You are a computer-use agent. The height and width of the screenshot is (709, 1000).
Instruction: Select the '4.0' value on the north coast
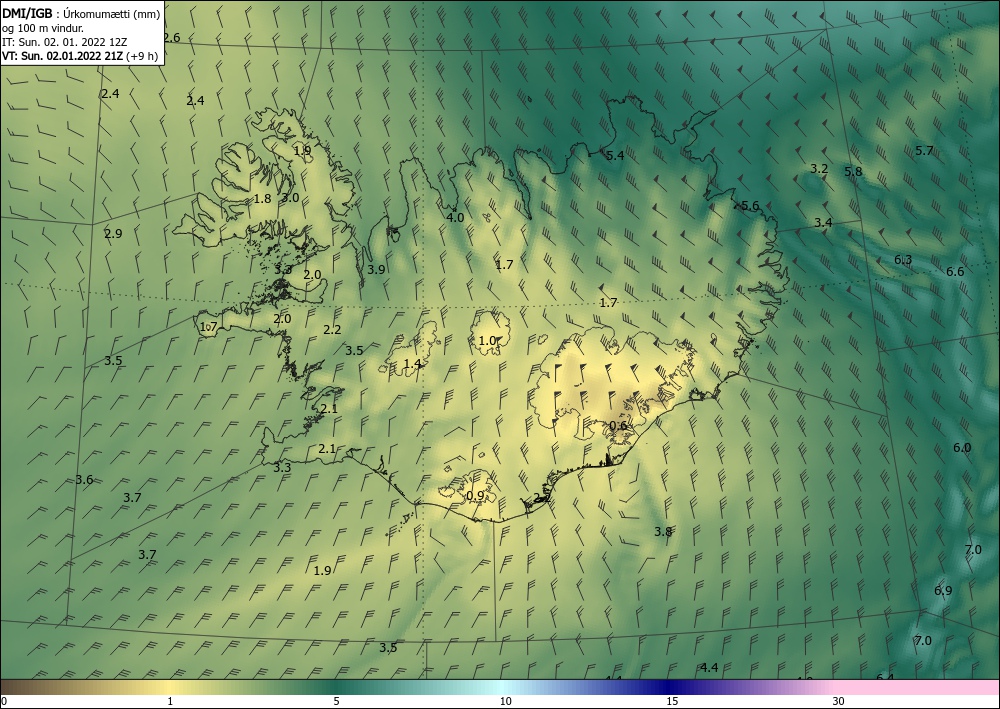pyautogui.click(x=455, y=217)
